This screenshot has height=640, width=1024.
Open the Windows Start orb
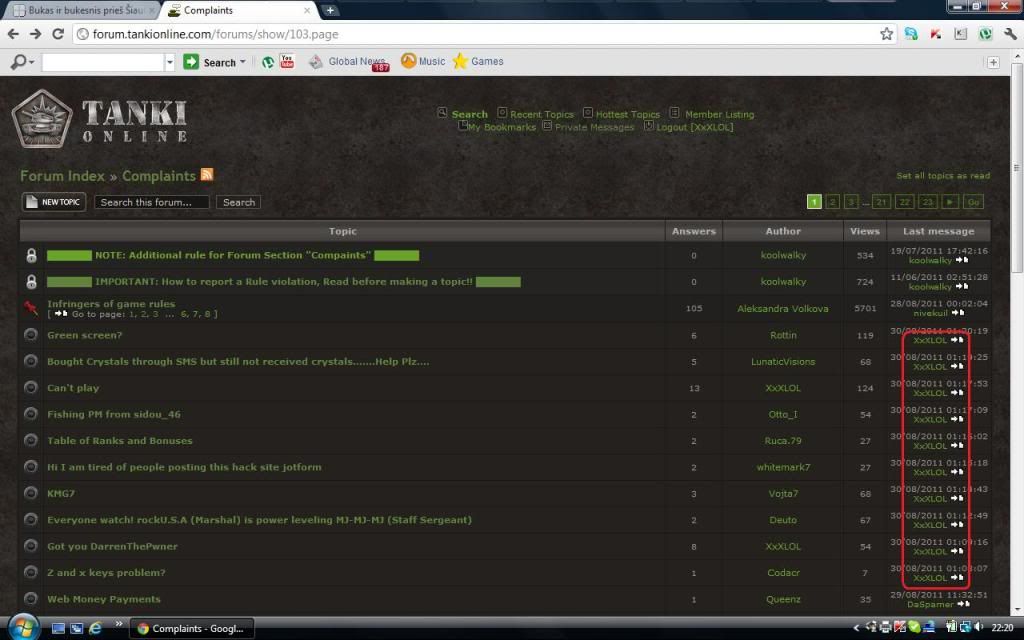pyautogui.click(x=22, y=627)
